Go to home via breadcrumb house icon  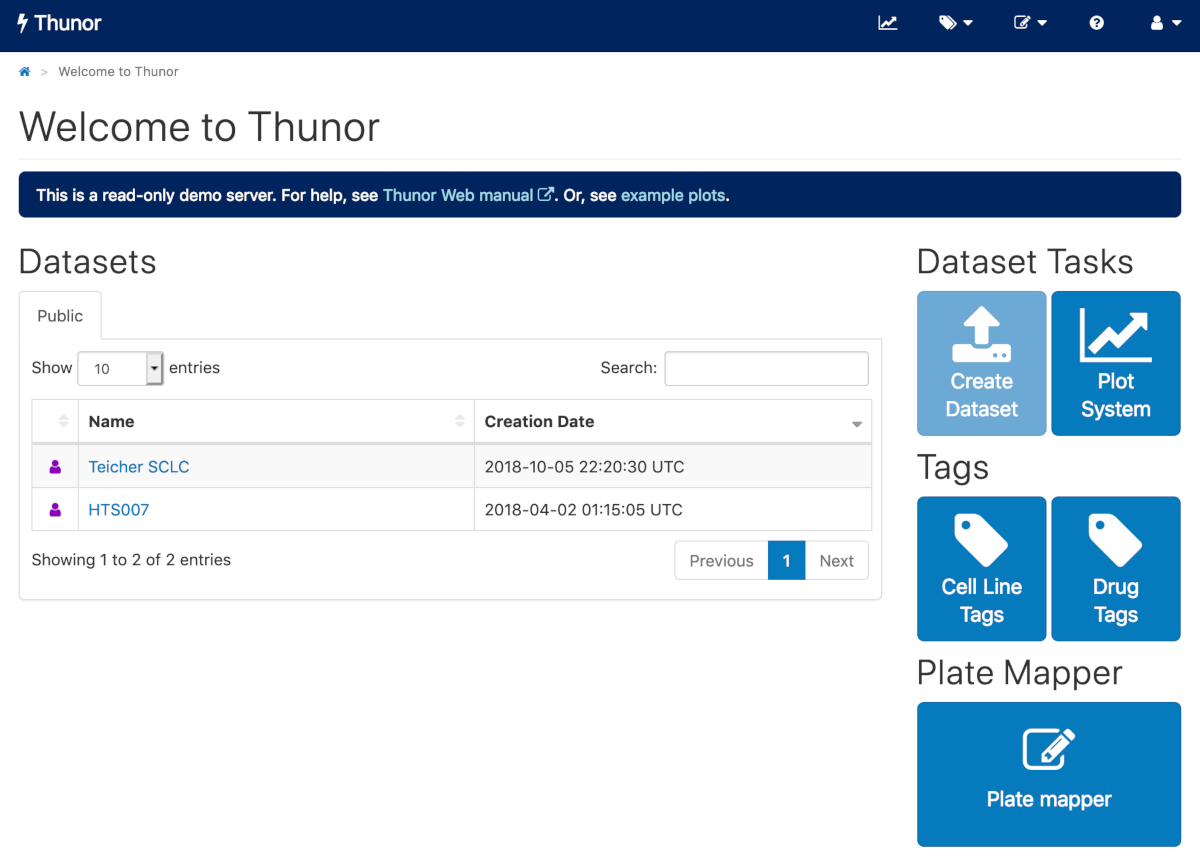coord(25,72)
